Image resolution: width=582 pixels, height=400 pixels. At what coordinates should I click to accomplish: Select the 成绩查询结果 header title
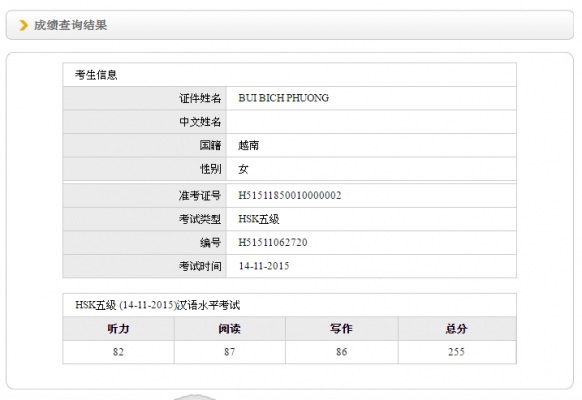point(71,25)
